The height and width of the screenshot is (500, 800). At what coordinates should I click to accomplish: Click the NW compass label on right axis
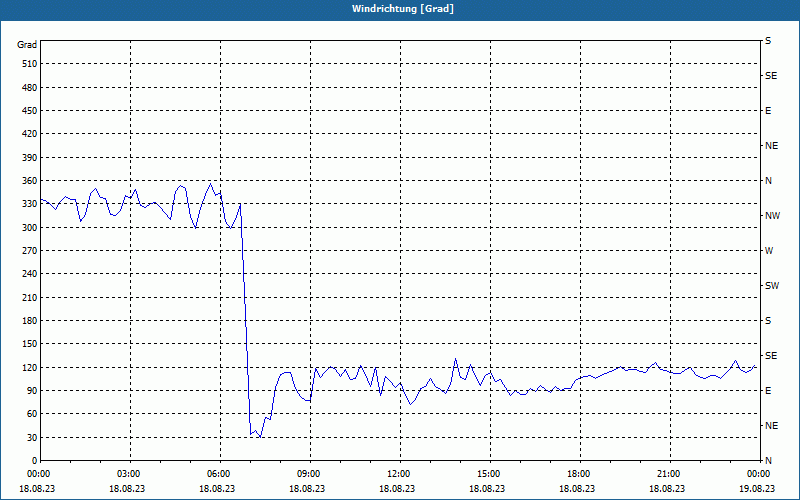tap(772, 216)
